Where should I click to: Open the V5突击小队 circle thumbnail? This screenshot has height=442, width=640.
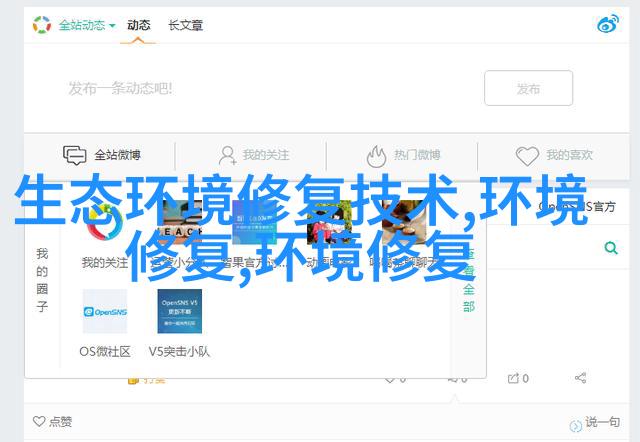coord(180,311)
